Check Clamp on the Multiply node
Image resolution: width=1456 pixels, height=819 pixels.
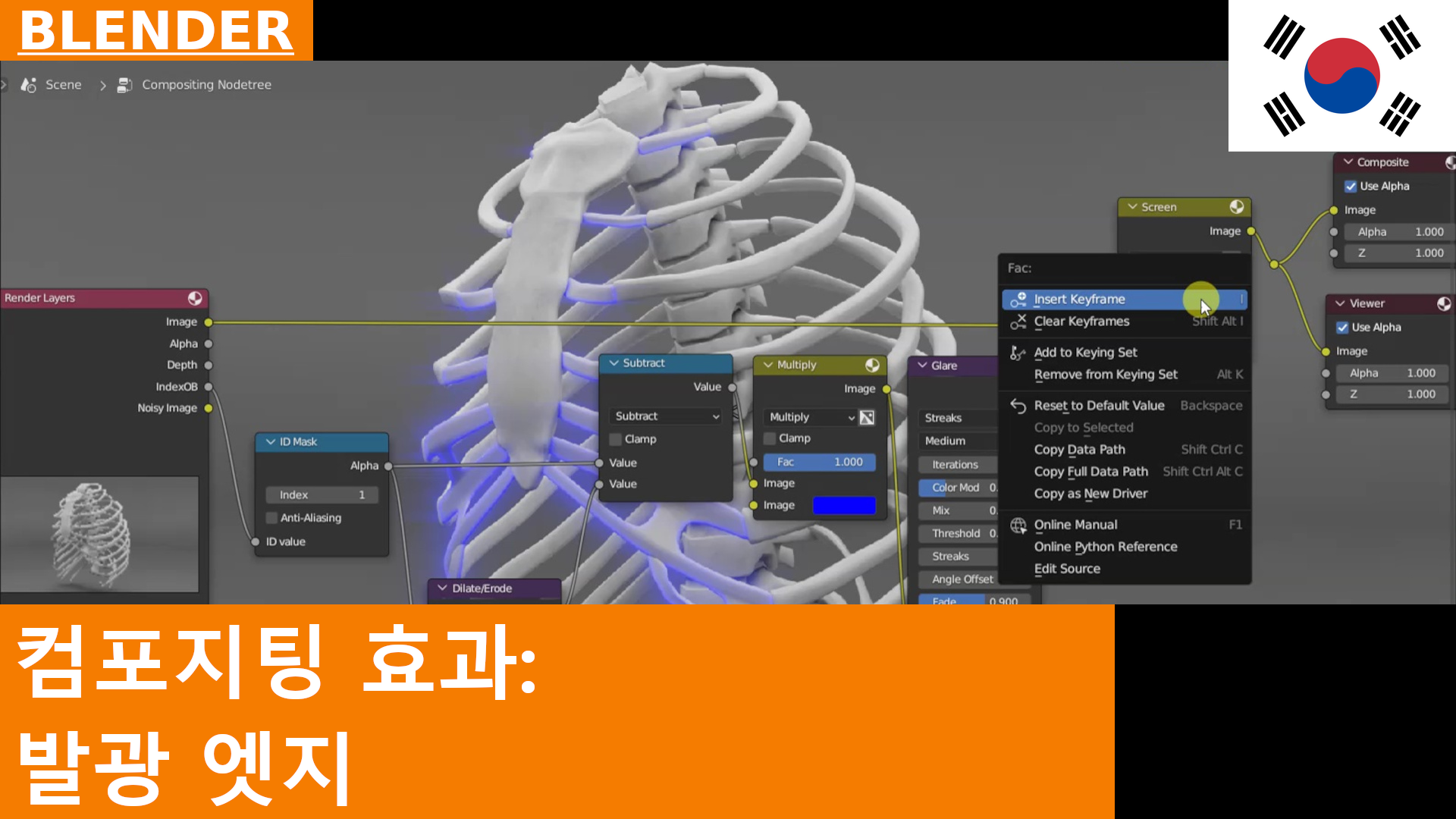[x=770, y=438]
